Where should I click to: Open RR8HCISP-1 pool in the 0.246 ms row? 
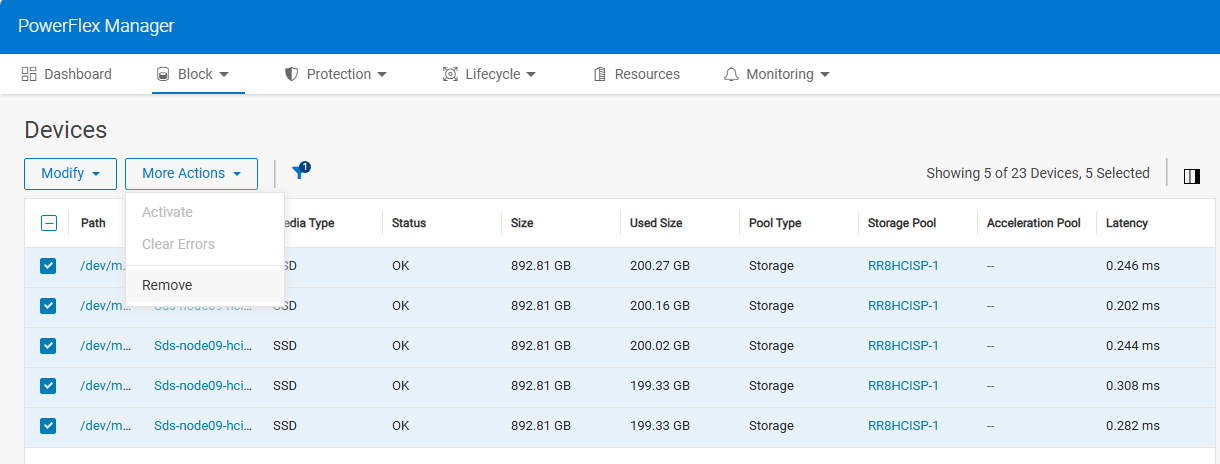pos(903,266)
